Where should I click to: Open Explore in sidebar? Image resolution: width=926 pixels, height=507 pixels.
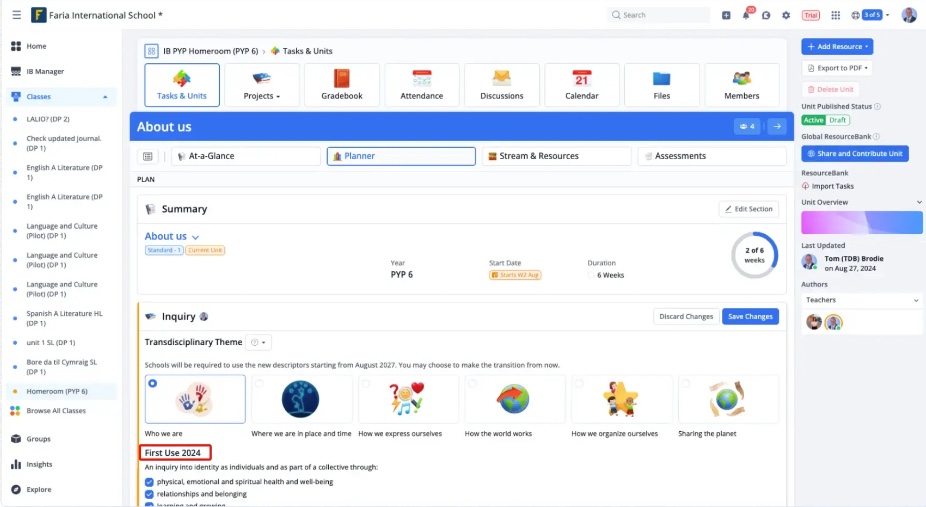point(38,490)
